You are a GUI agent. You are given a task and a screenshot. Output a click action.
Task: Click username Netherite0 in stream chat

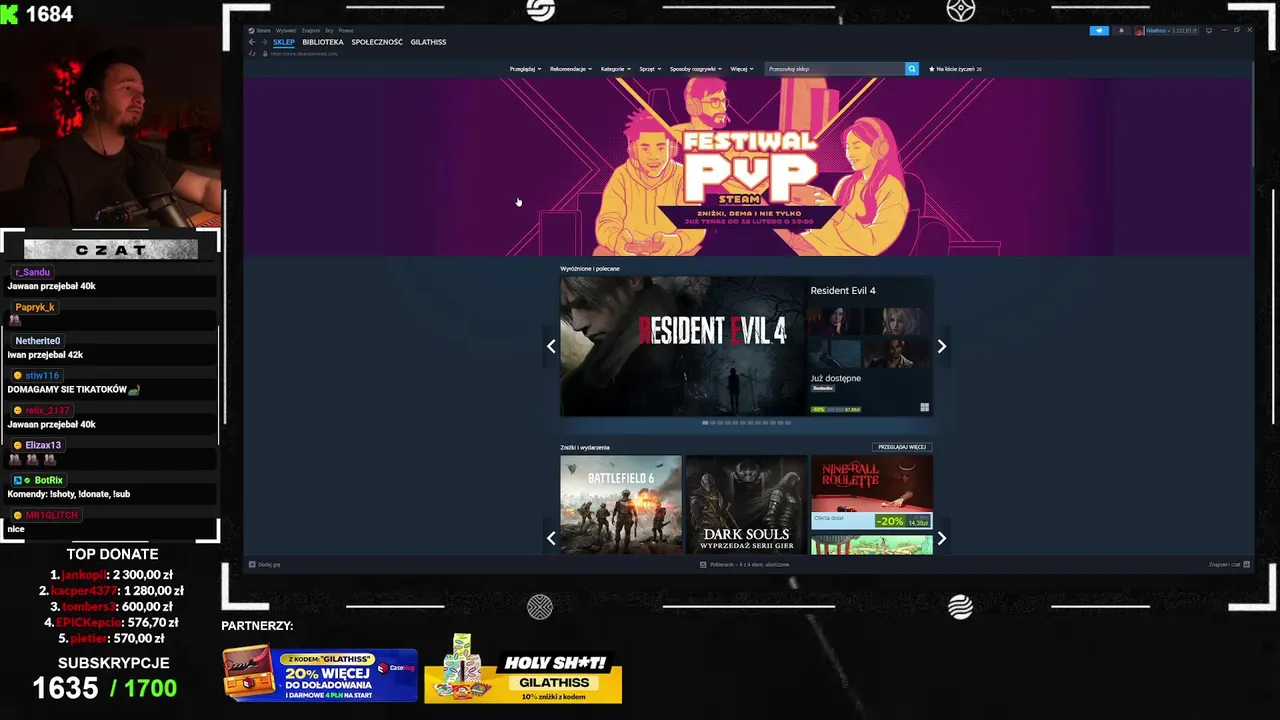[x=38, y=341]
